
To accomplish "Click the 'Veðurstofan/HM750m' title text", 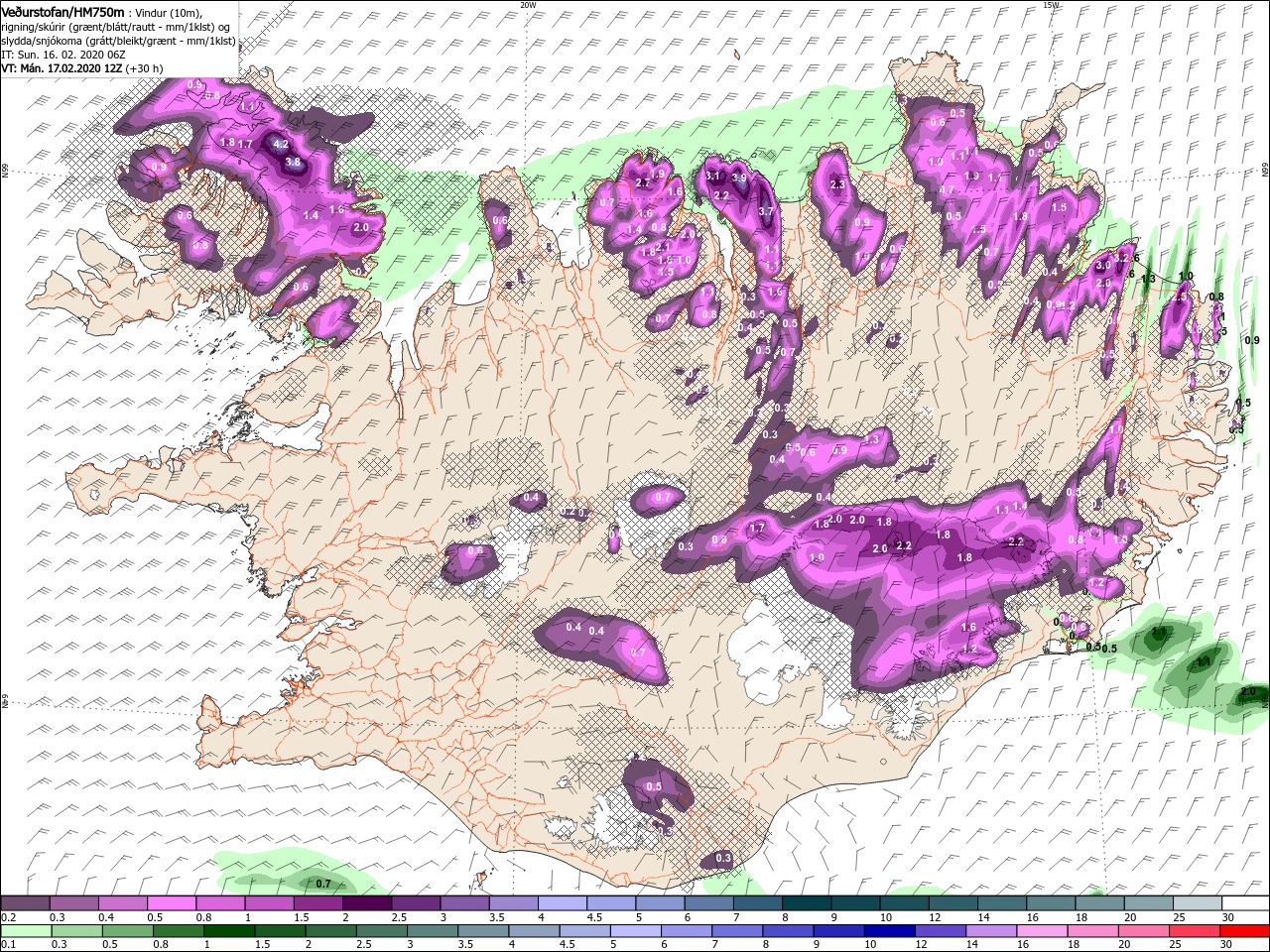I will (x=63, y=12).
